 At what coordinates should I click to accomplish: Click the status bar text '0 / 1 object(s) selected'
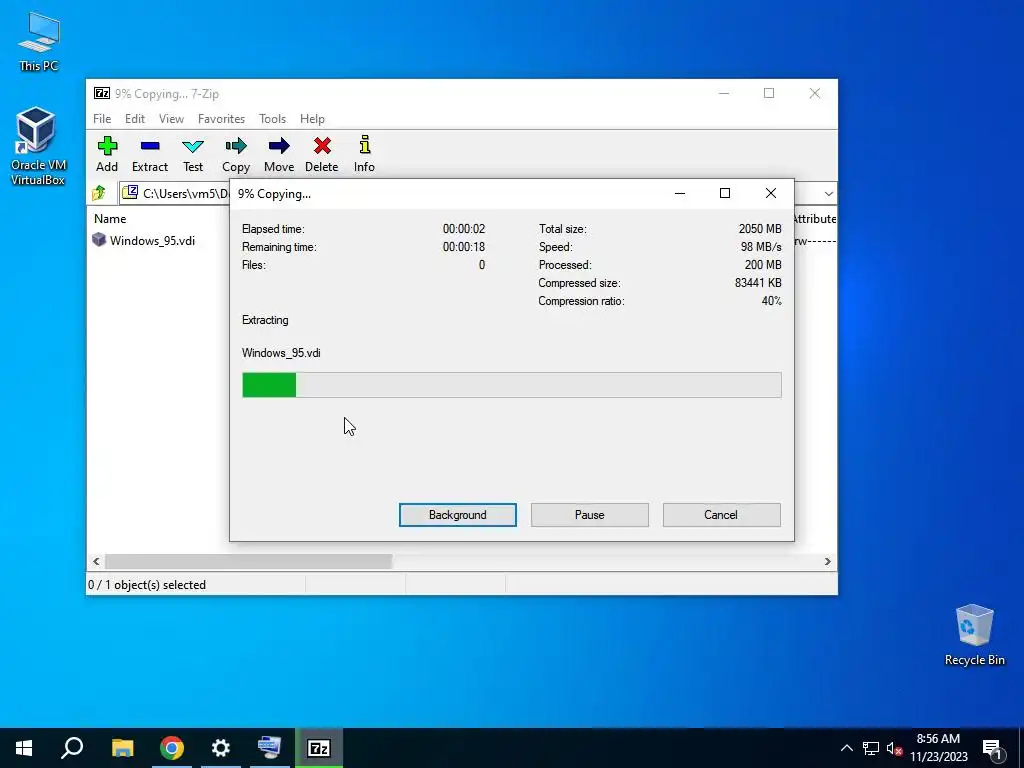click(147, 584)
